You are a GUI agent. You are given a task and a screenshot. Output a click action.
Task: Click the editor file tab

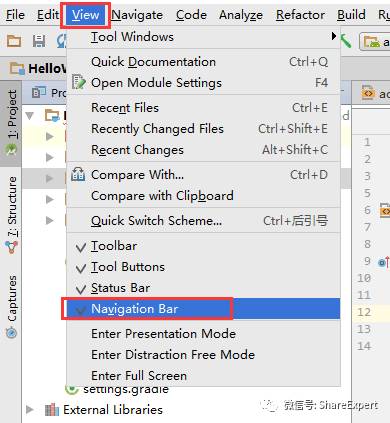pos(372,93)
